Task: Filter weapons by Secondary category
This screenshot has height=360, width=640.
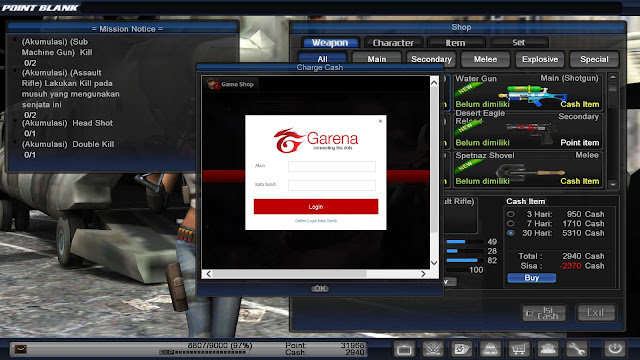Action: point(431,59)
